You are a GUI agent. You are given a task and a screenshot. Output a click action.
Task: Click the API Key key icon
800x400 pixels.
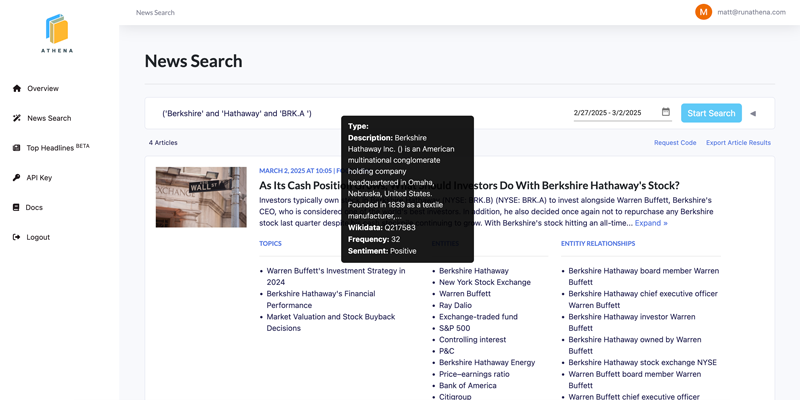(17, 178)
